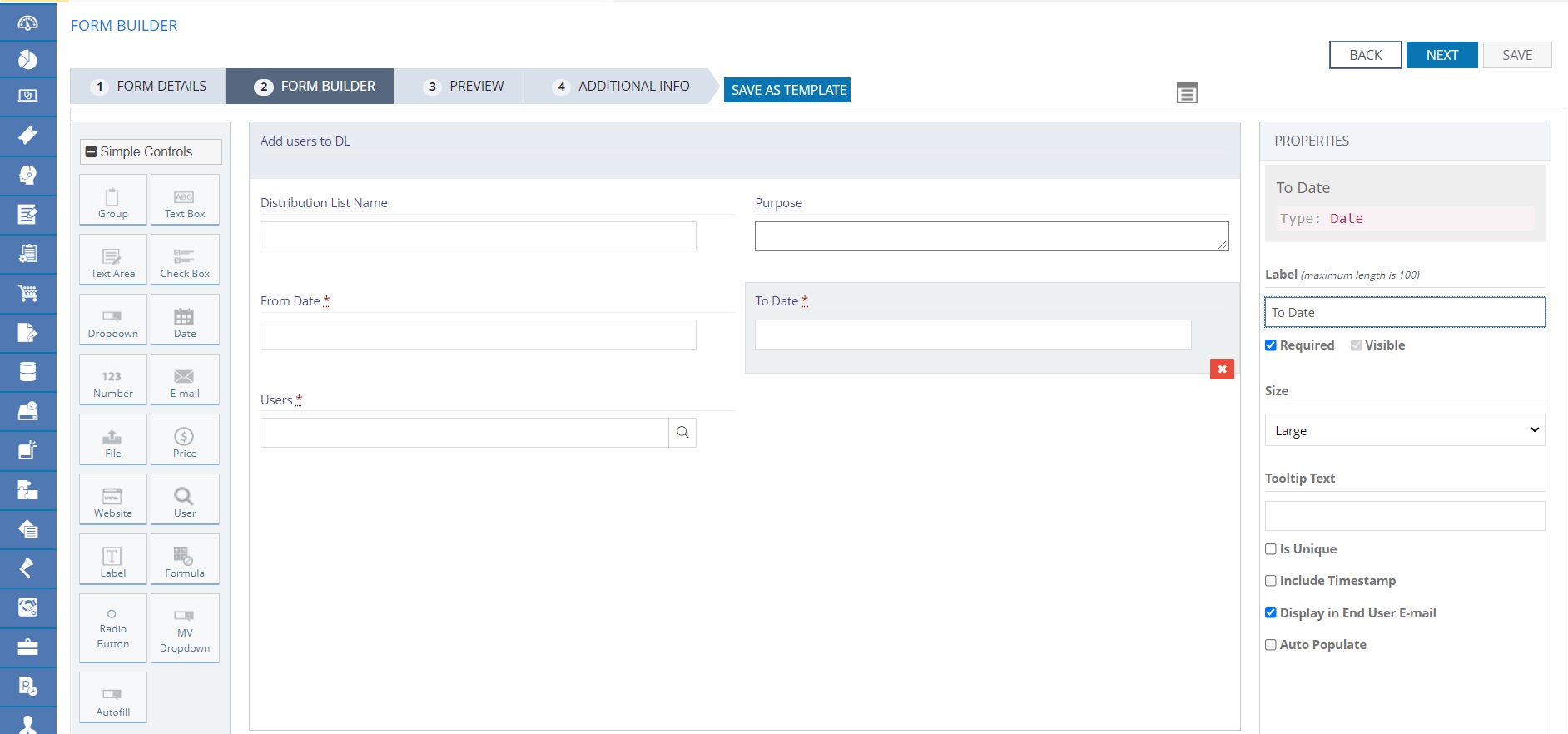Add a Date control
The width and height of the screenshot is (1568, 734).
(185, 320)
